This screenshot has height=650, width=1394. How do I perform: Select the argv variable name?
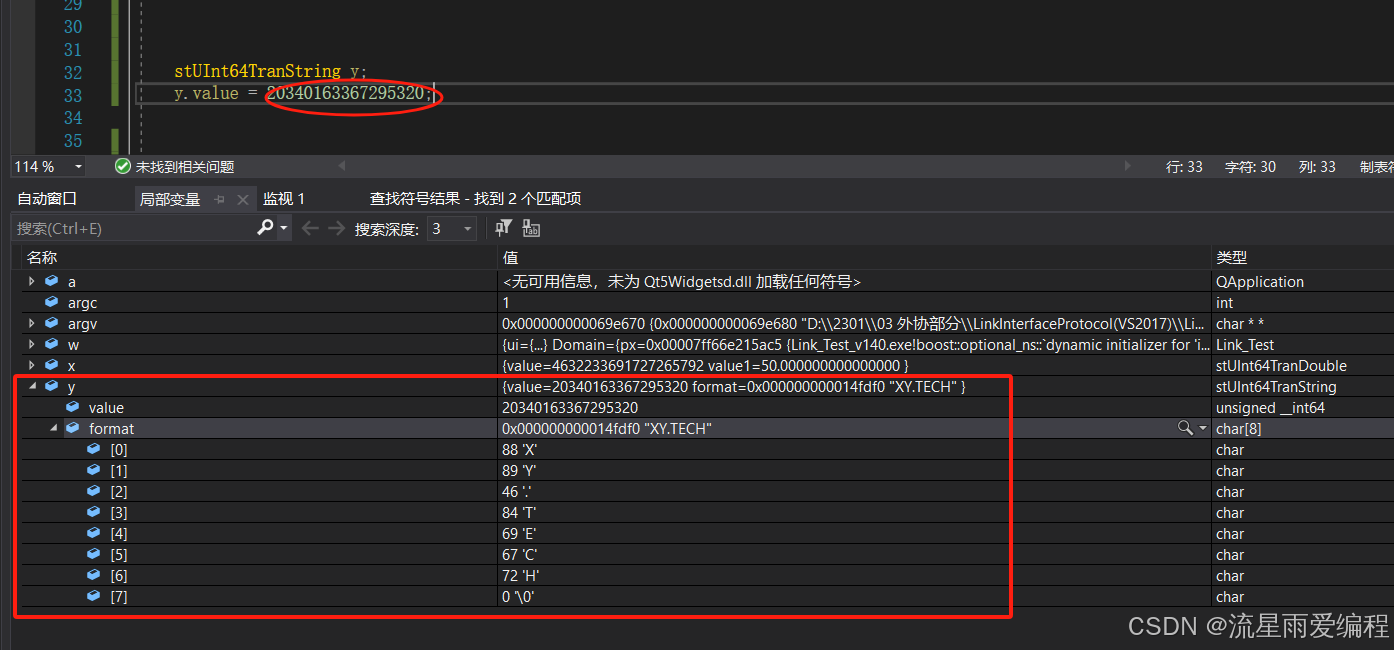pos(82,323)
